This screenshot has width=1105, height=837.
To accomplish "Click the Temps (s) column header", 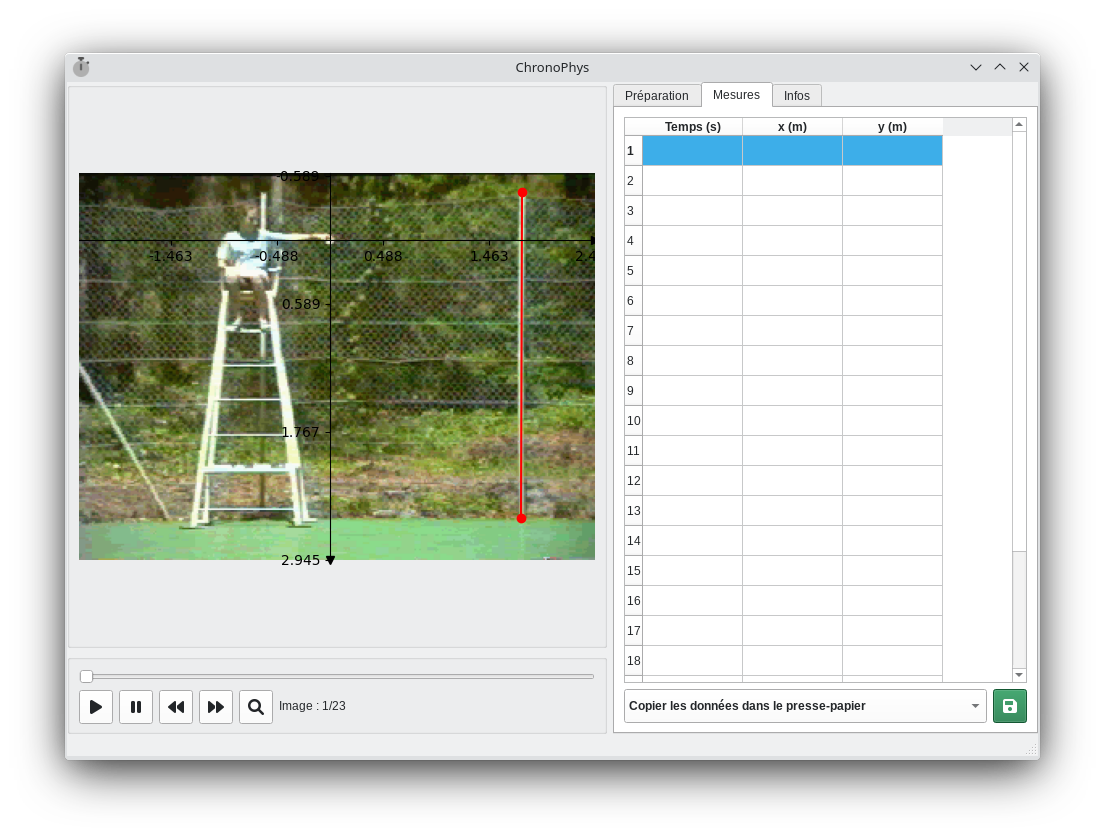I will [692, 127].
